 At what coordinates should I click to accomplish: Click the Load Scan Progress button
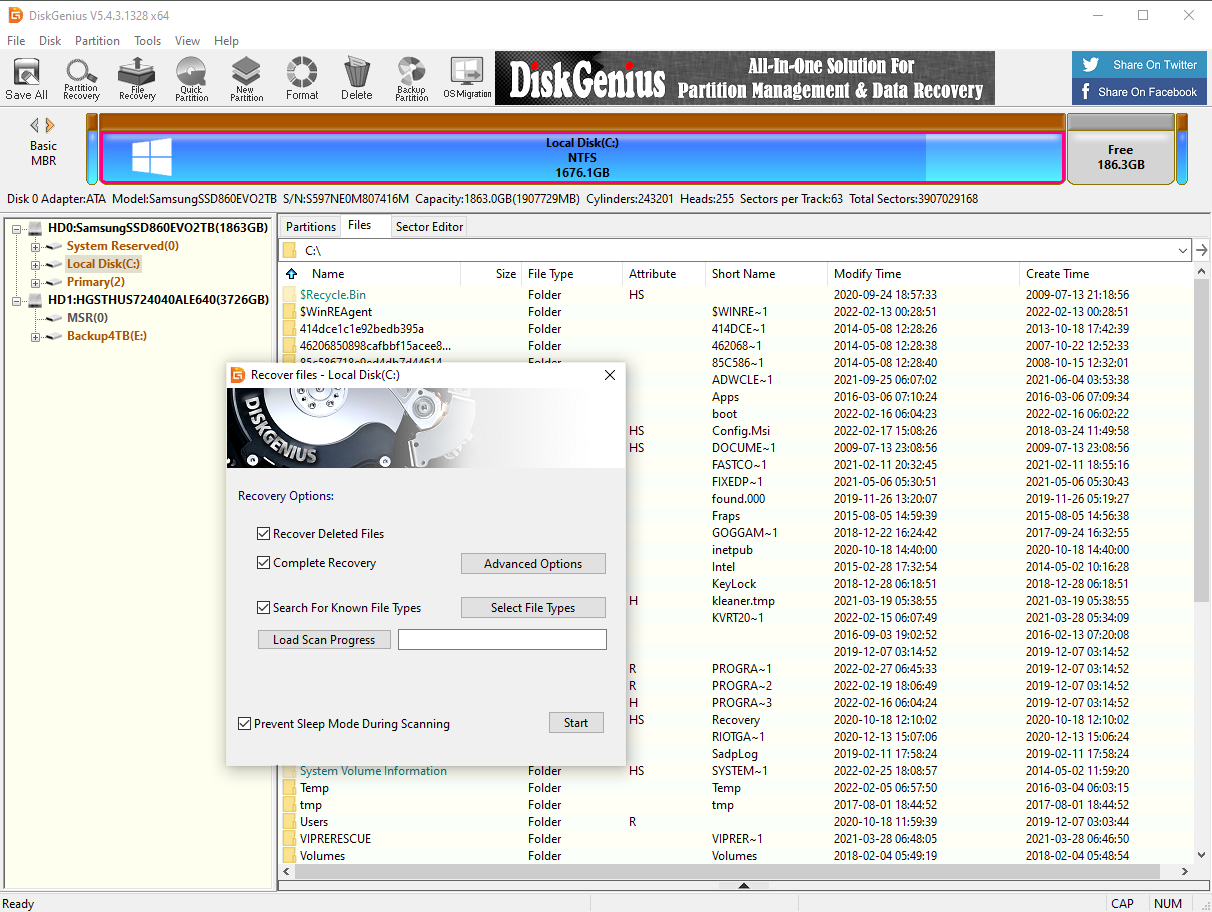tap(324, 640)
